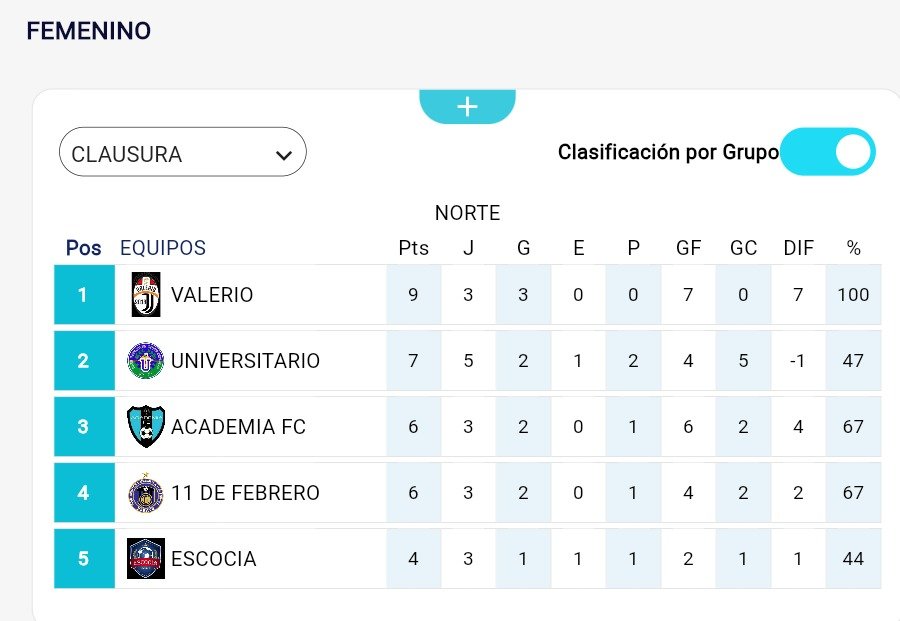The height and width of the screenshot is (621, 900).
Task: Click the 11 de Febrero team crest
Action: click(x=146, y=493)
